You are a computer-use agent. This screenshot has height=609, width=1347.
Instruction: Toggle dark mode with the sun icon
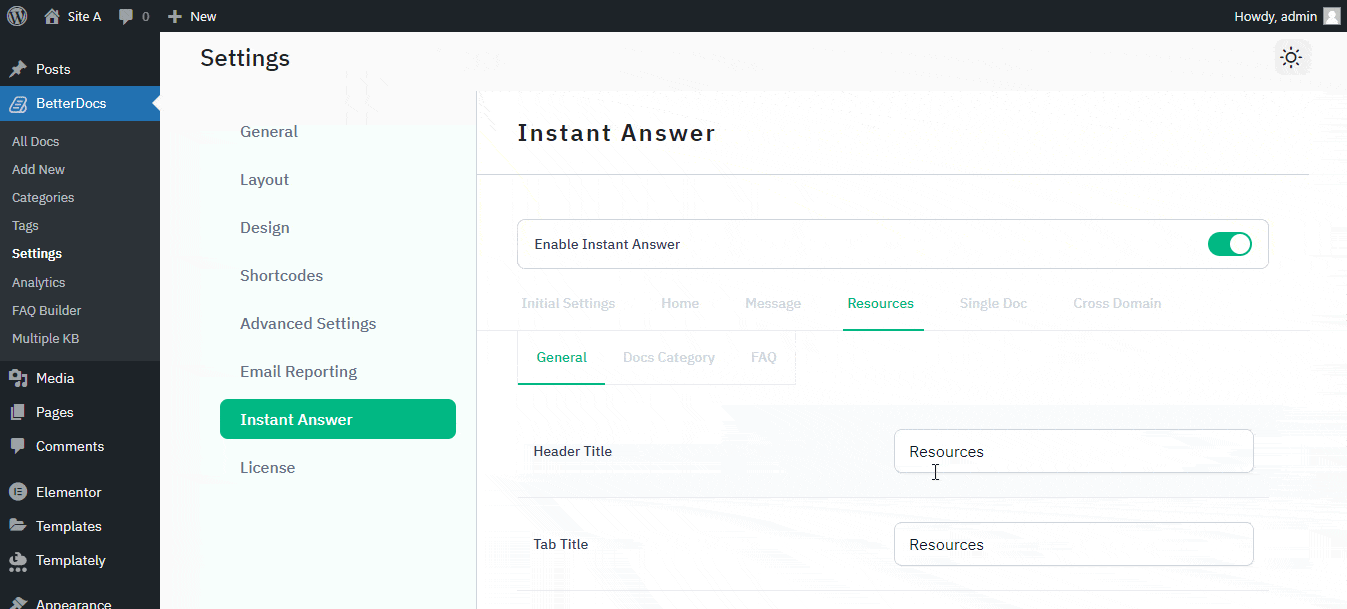(x=1291, y=57)
